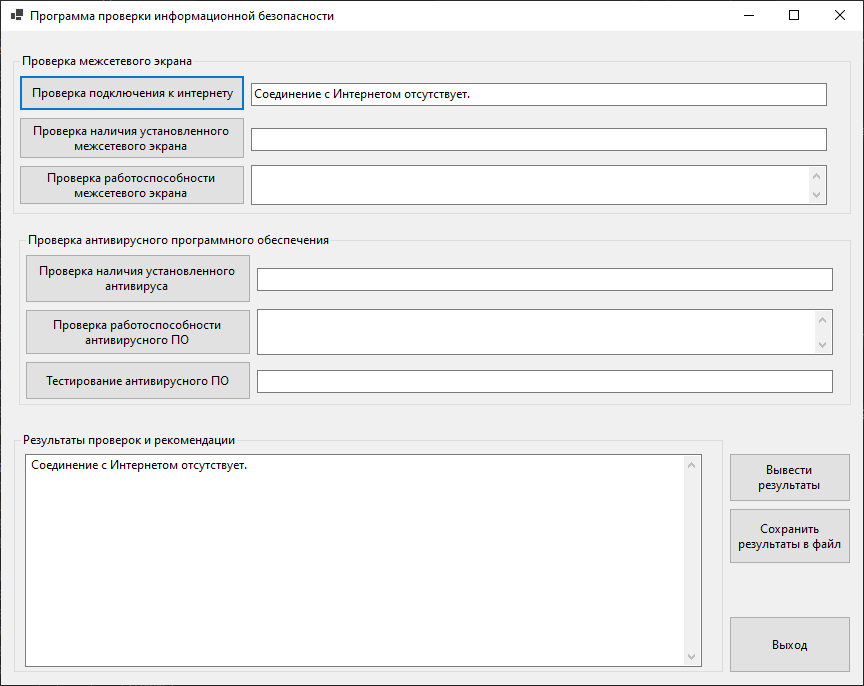Click window title 'Программа проверки информационной безопасности'
864x686 pixels.
[182, 16]
